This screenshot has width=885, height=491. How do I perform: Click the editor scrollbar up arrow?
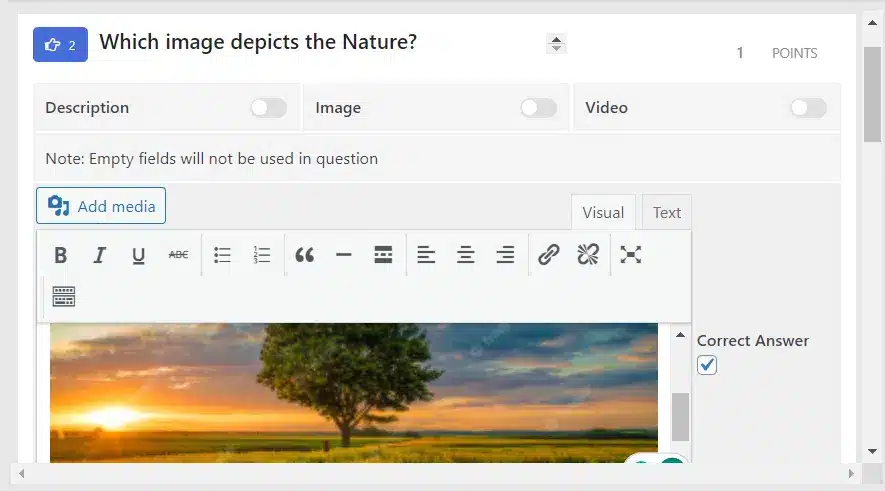[x=681, y=335]
